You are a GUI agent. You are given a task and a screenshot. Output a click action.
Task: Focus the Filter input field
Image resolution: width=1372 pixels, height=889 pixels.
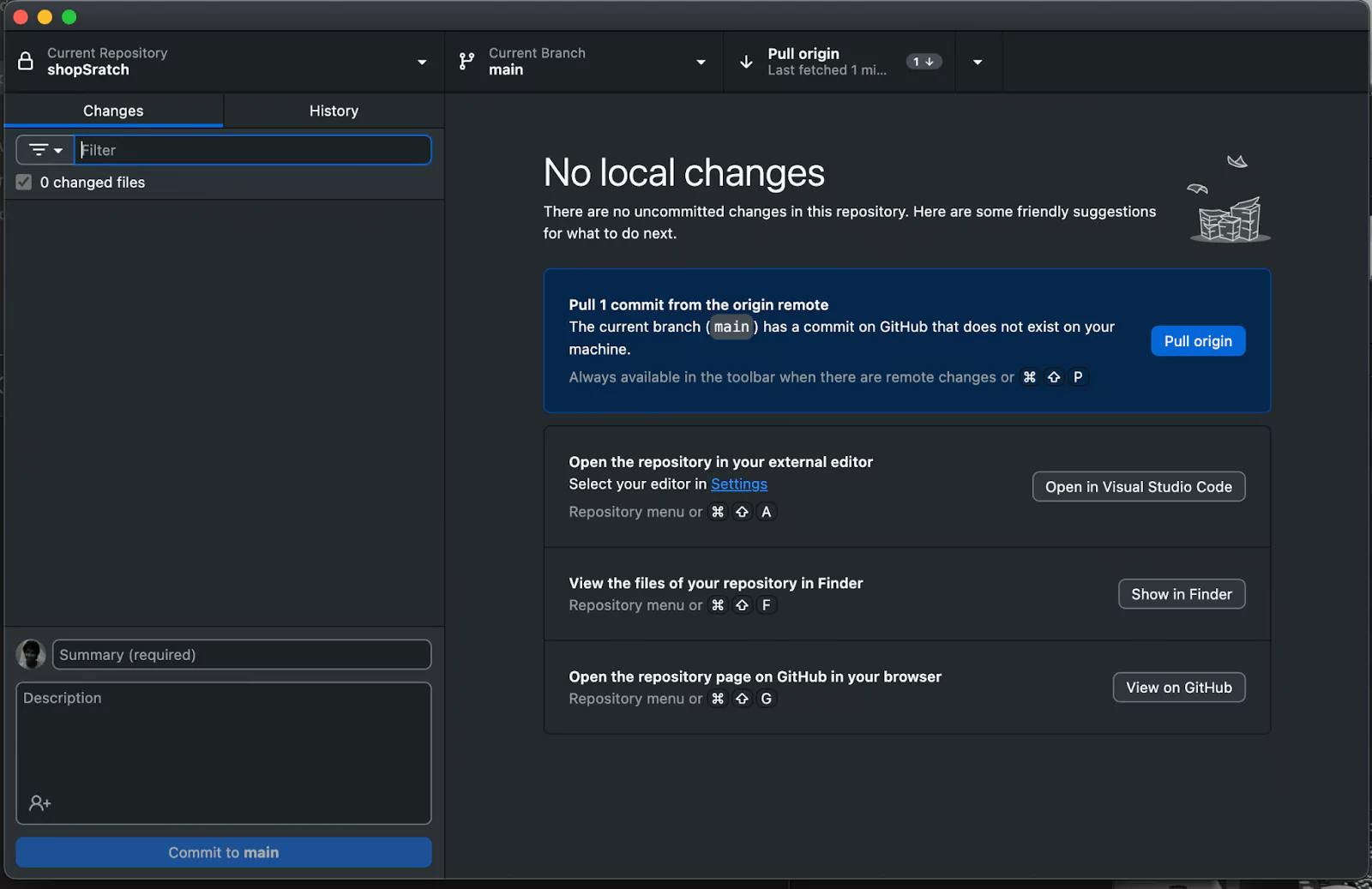[253, 150]
